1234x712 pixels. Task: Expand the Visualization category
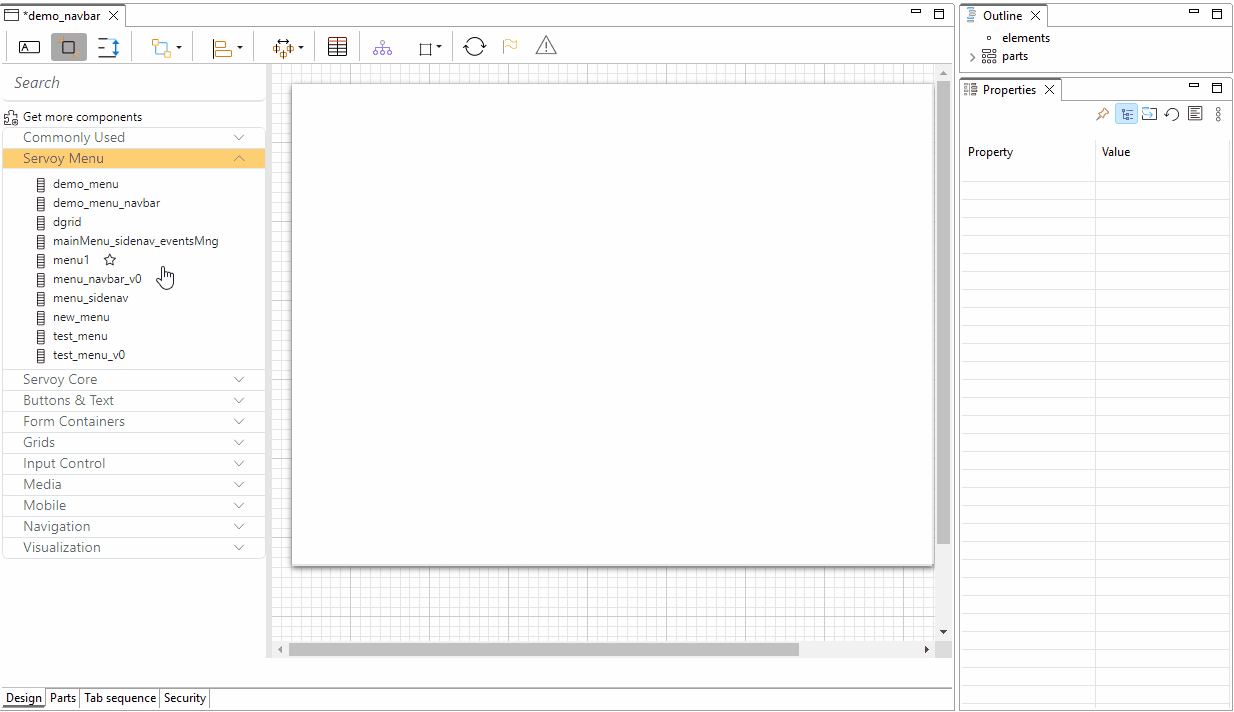click(x=134, y=547)
